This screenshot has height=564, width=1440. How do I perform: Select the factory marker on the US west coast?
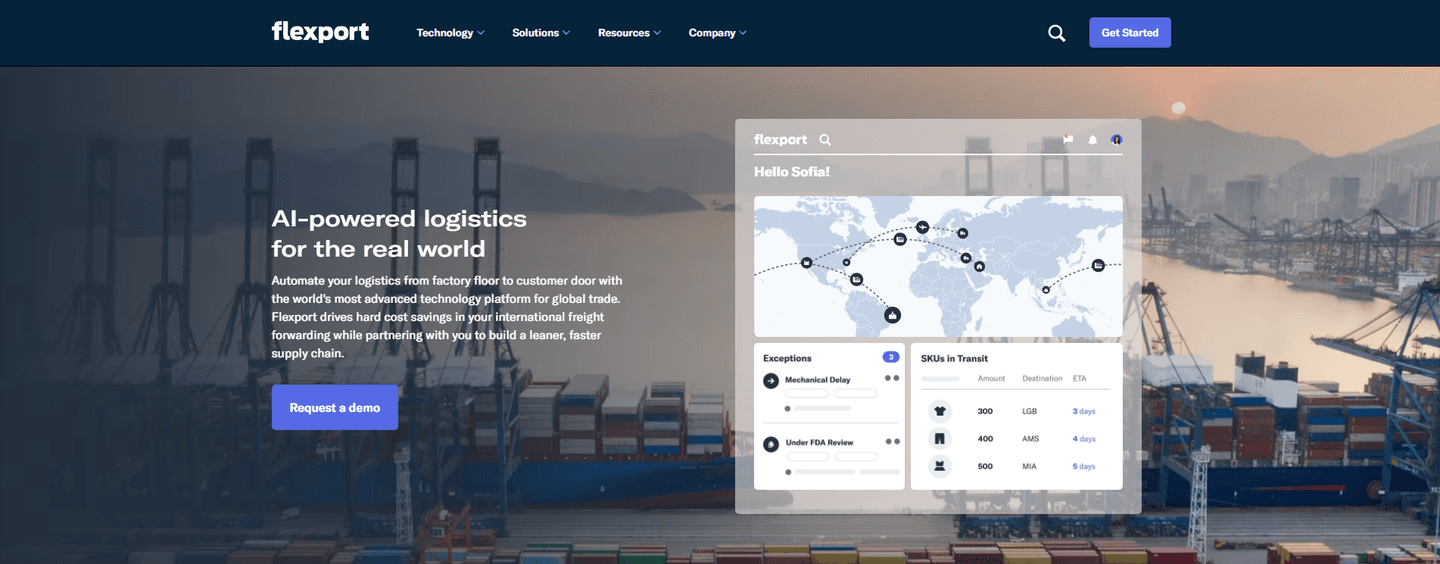tap(807, 263)
